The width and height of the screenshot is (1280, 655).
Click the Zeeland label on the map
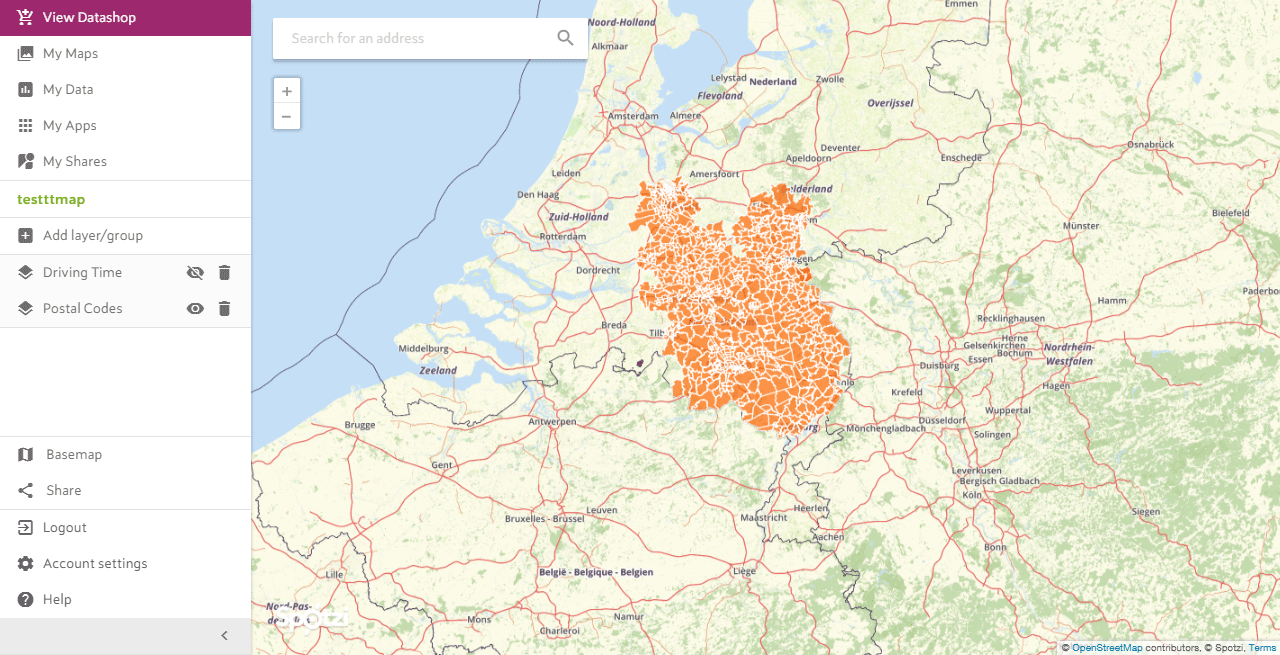click(438, 371)
